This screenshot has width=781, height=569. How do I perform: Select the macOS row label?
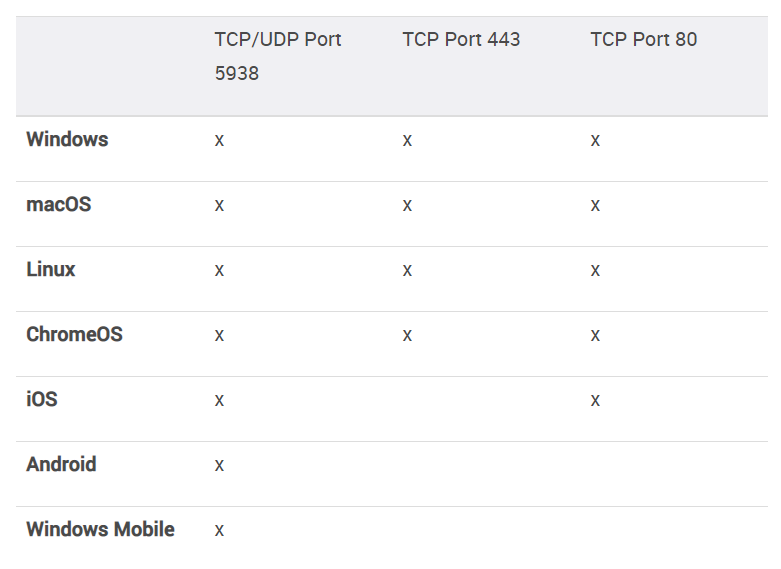58,205
